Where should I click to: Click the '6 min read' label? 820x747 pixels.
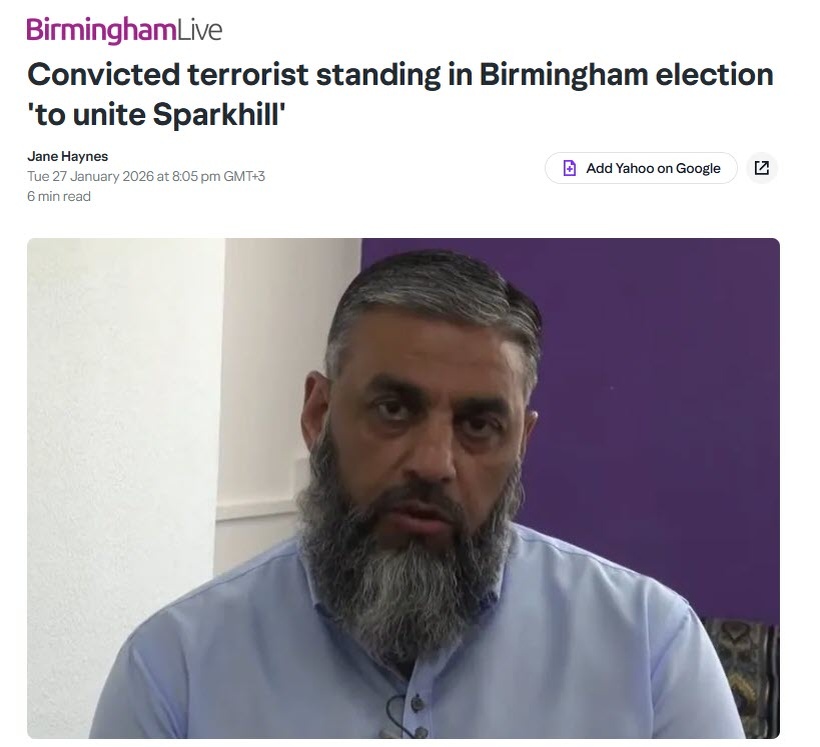click(x=59, y=196)
